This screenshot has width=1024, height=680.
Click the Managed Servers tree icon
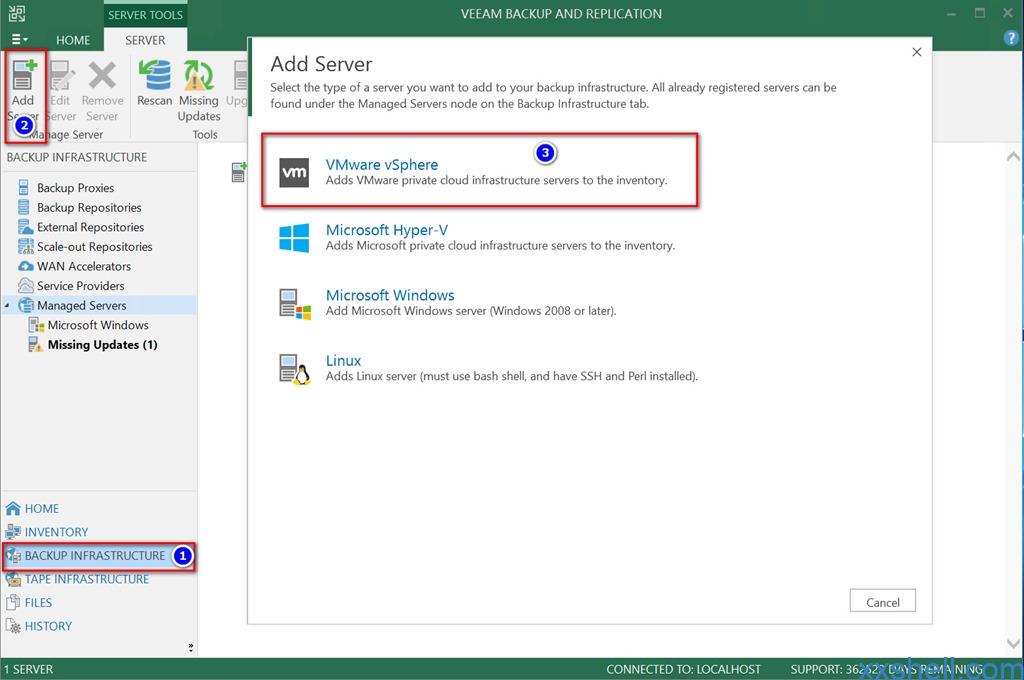[25, 305]
